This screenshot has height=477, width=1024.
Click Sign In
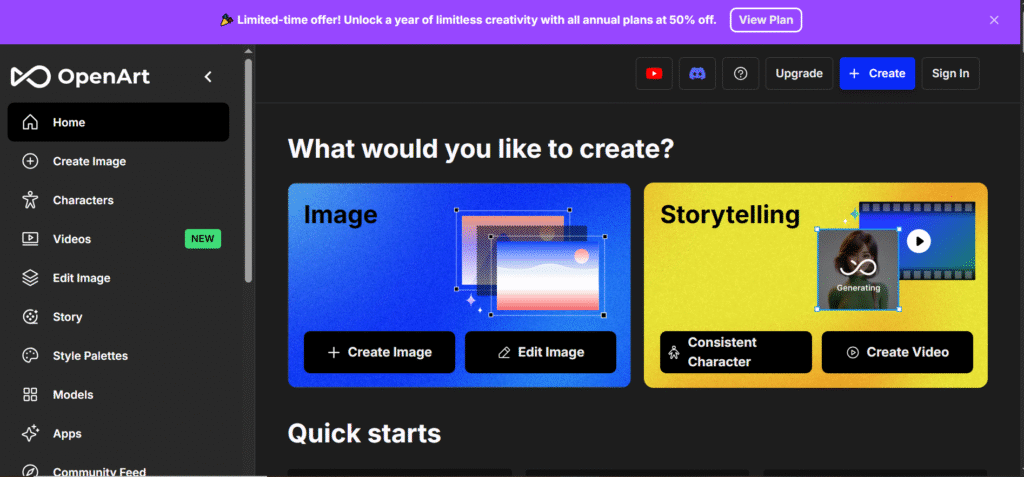click(950, 74)
